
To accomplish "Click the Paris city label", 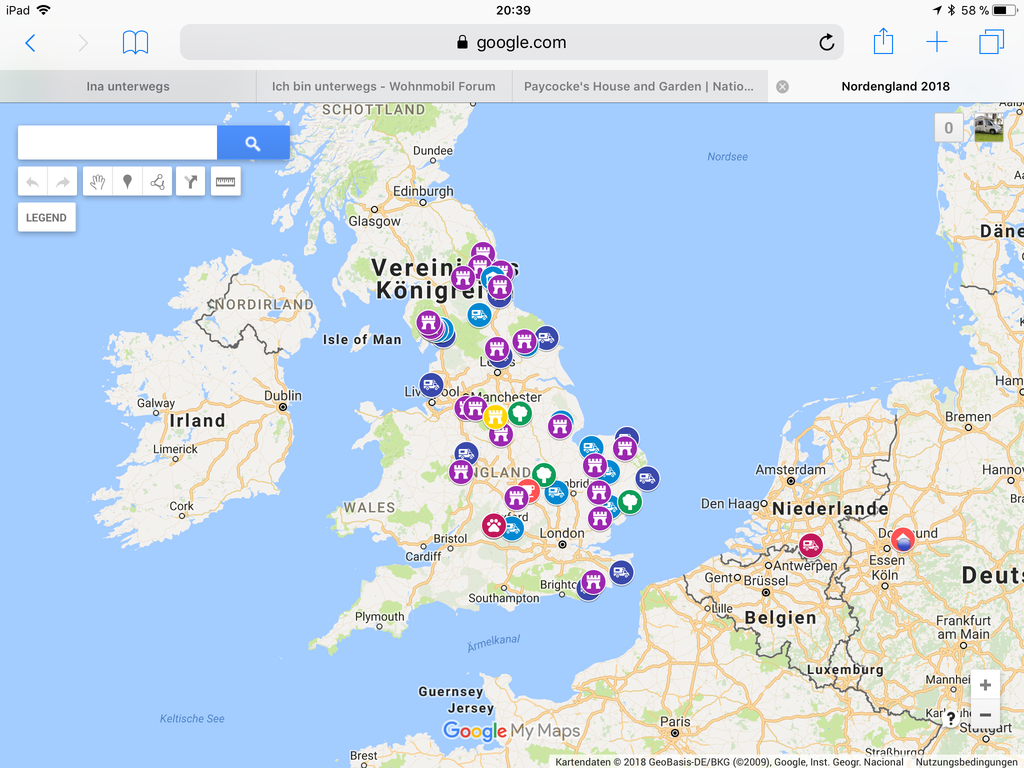I will [x=675, y=722].
